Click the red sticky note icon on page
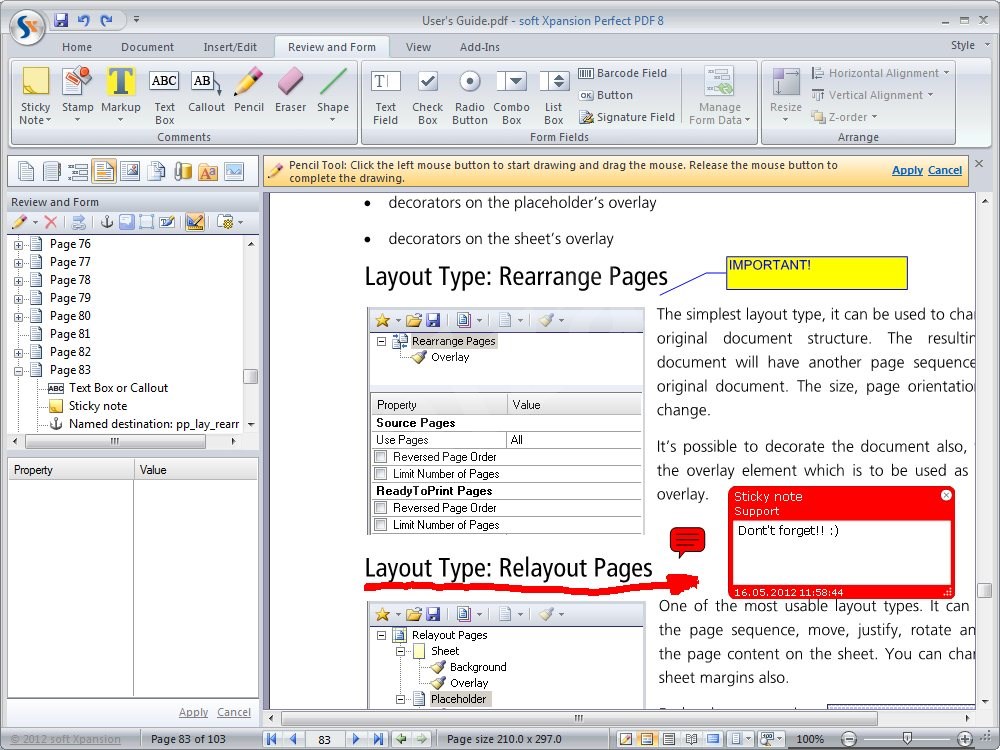Image resolution: width=1000 pixels, height=750 pixels. pos(687,541)
